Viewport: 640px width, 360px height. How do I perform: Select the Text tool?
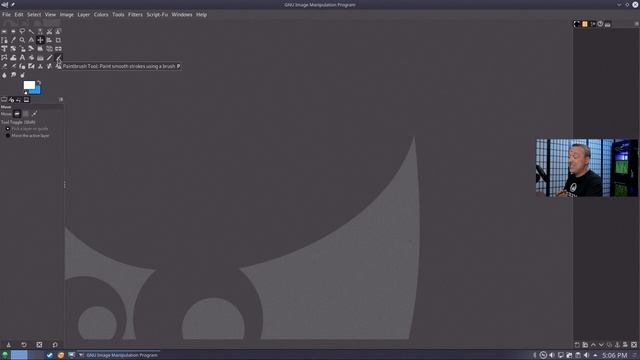(x=22, y=58)
